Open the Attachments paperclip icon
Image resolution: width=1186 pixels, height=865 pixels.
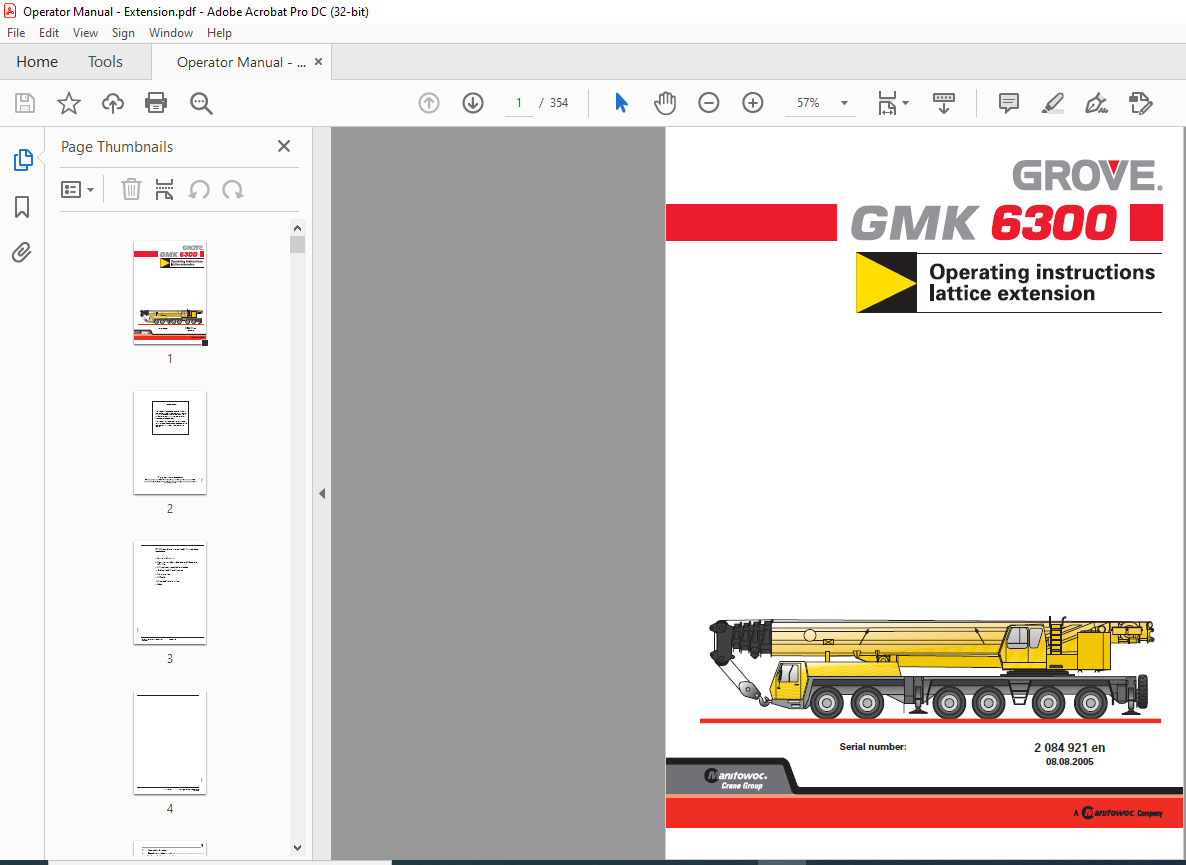tap(22, 252)
